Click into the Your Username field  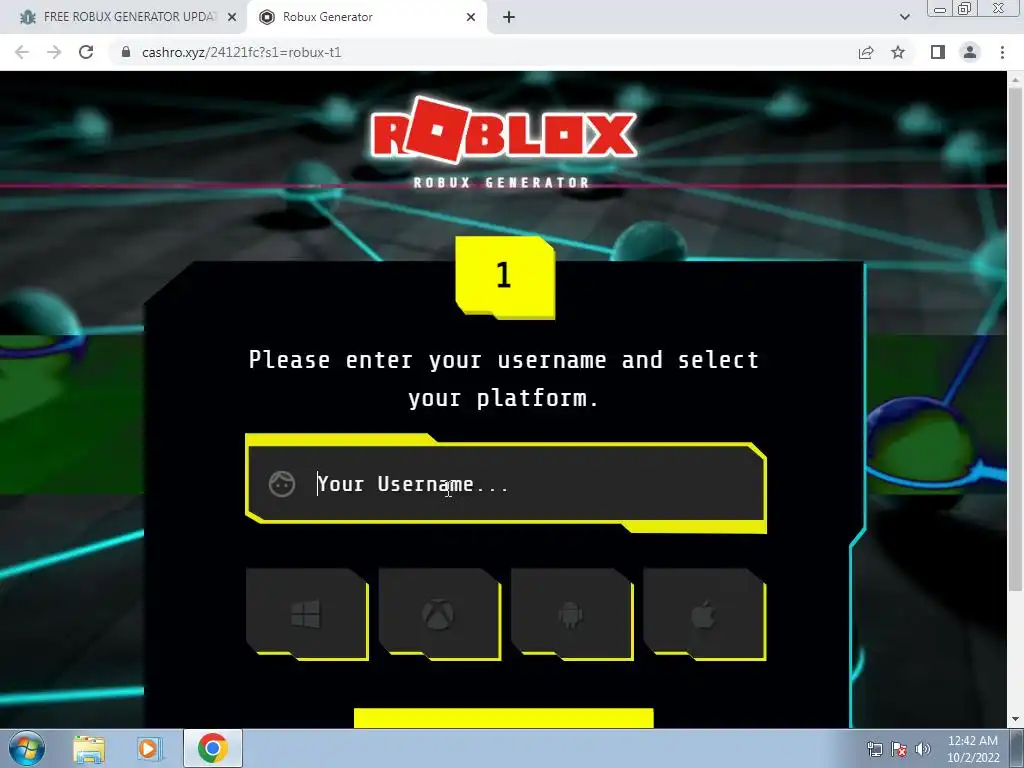click(505, 484)
